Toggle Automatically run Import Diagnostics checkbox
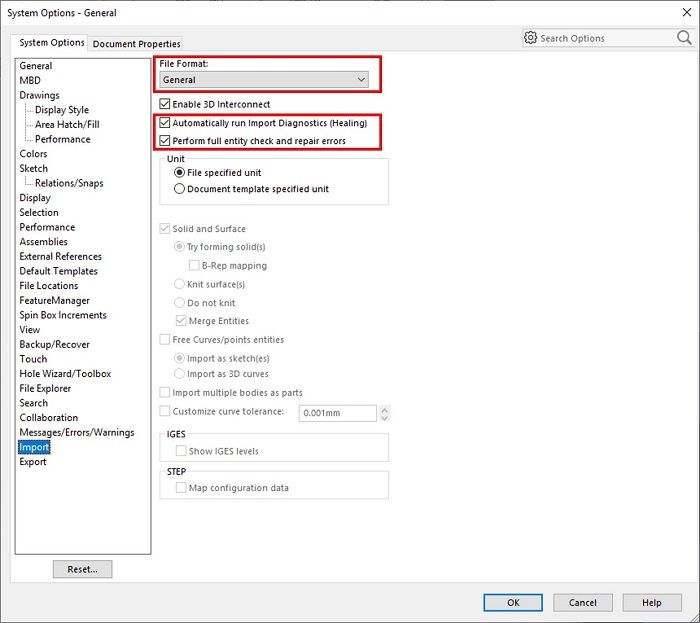 click(x=165, y=123)
